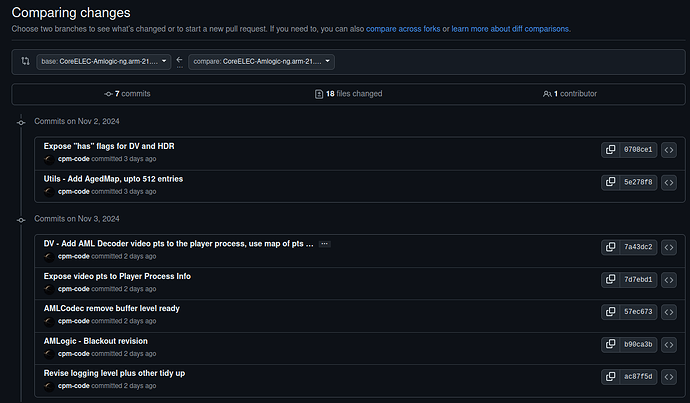This screenshot has width=690, height=403.
Task: Copy full SHA for commit 5e278f8
Action: click(610, 182)
